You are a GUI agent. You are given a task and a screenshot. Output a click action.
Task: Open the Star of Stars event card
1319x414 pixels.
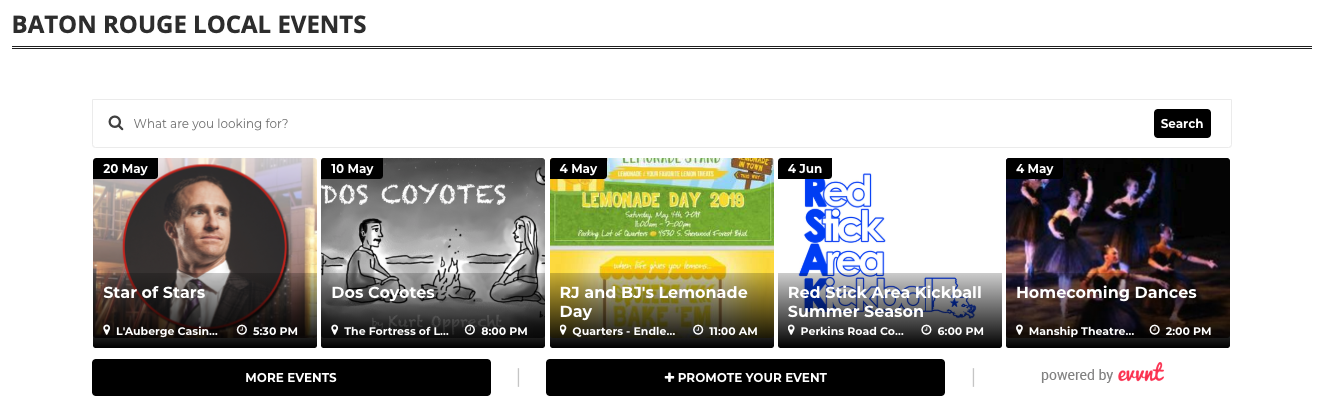click(205, 253)
